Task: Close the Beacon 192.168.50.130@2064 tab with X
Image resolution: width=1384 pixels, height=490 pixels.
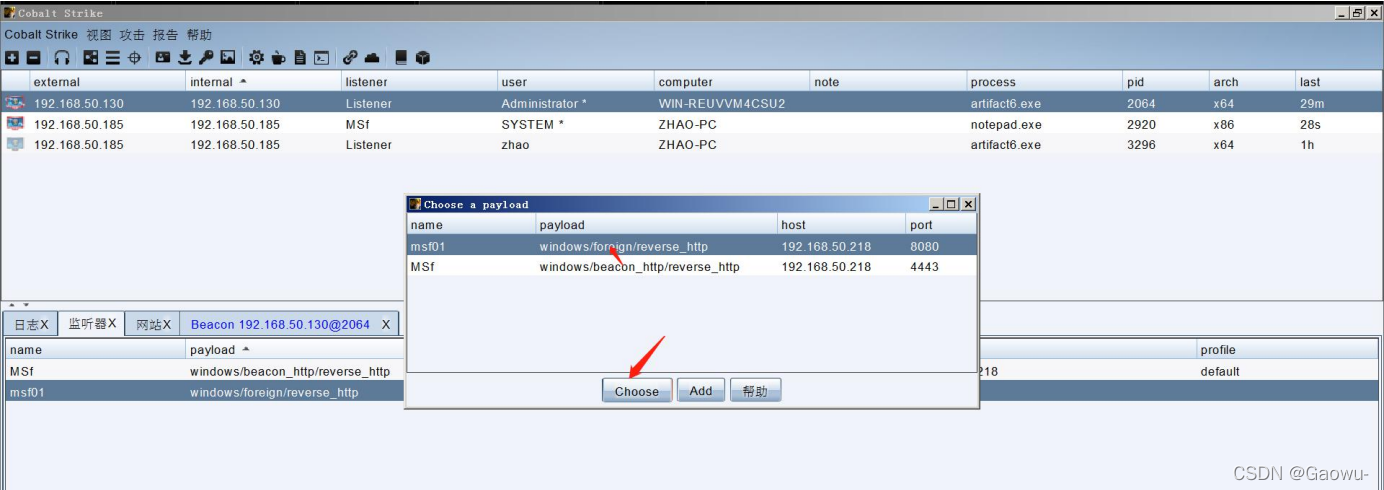Action: [x=386, y=325]
